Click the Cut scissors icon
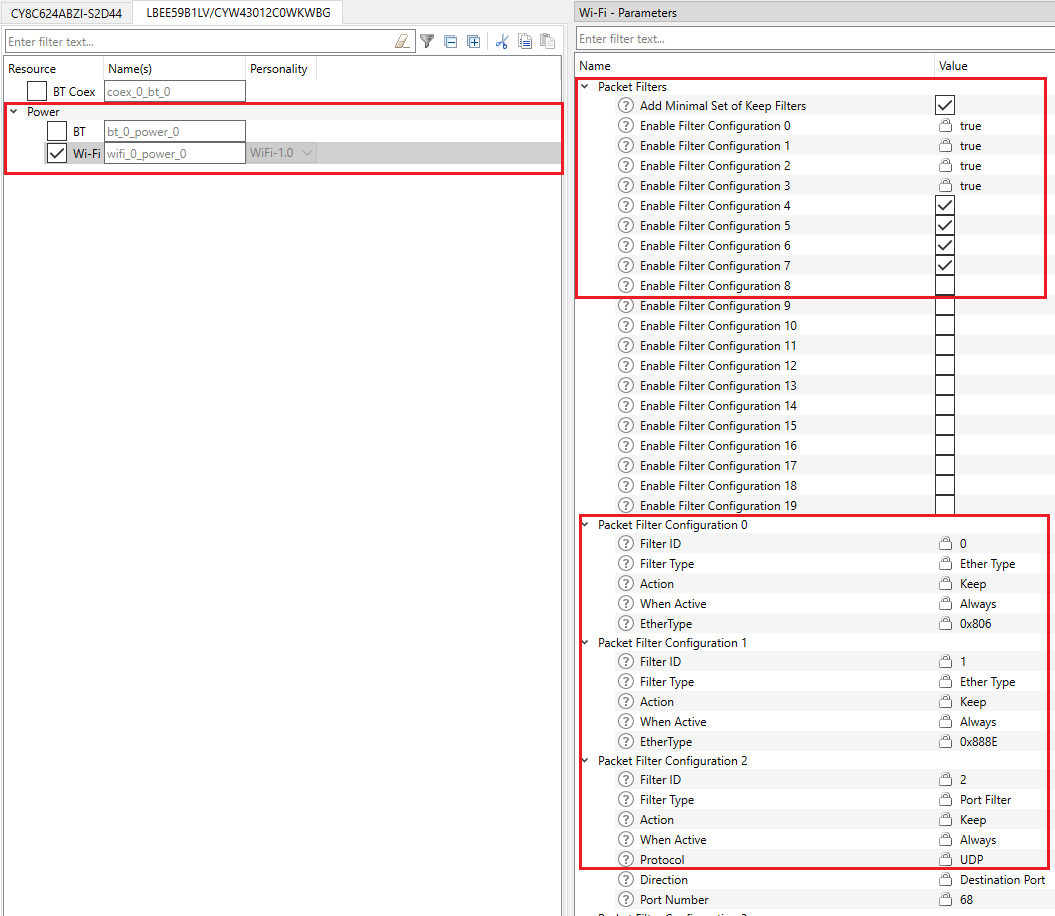The image size is (1055, 916). point(502,42)
